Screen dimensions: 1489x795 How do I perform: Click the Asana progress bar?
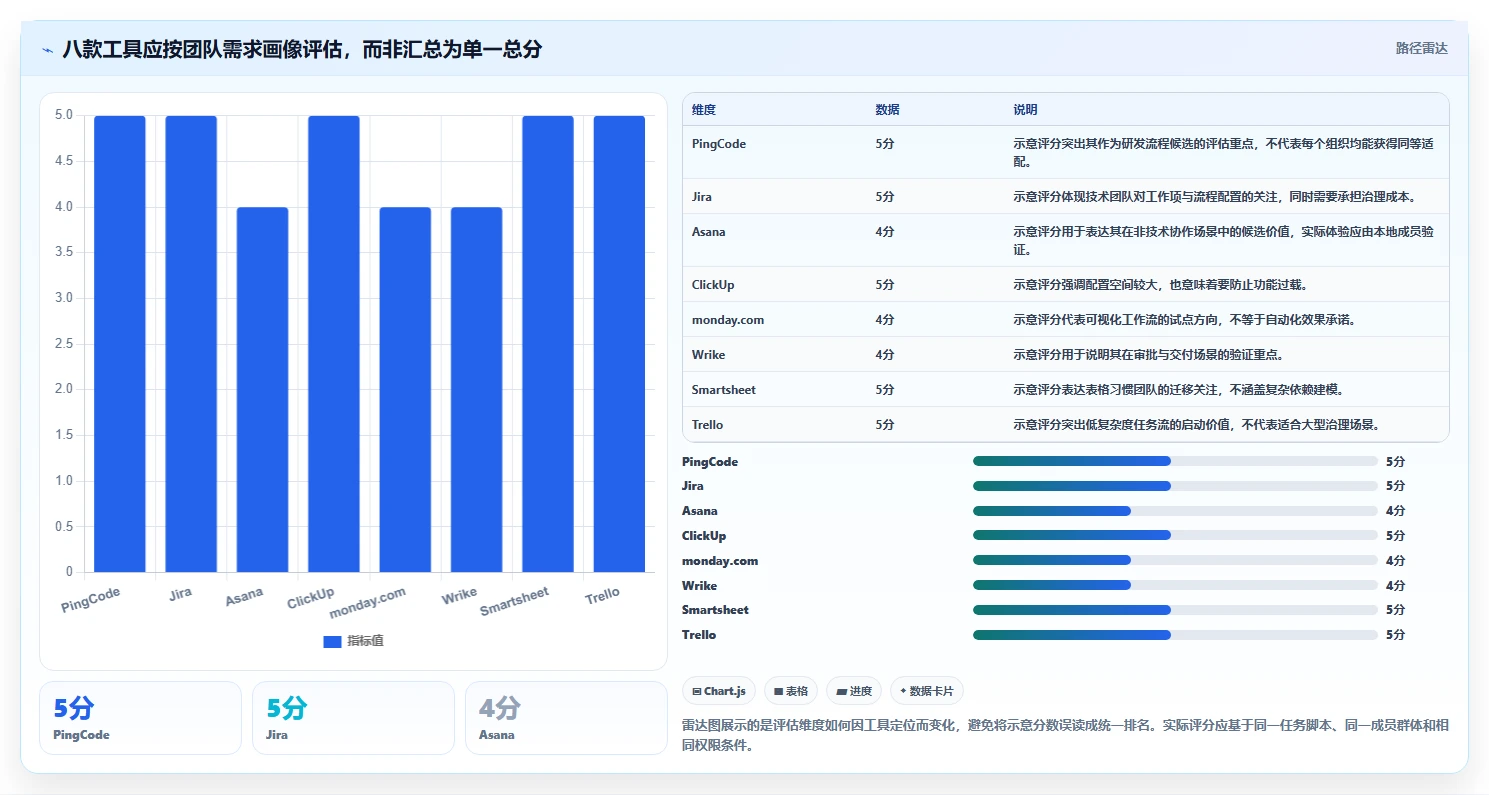(1175, 511)
